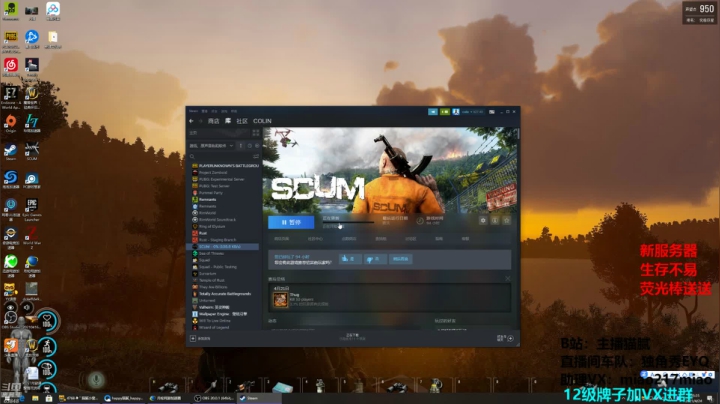Click the ready-to-play filter icon

(x=257, y=146)
